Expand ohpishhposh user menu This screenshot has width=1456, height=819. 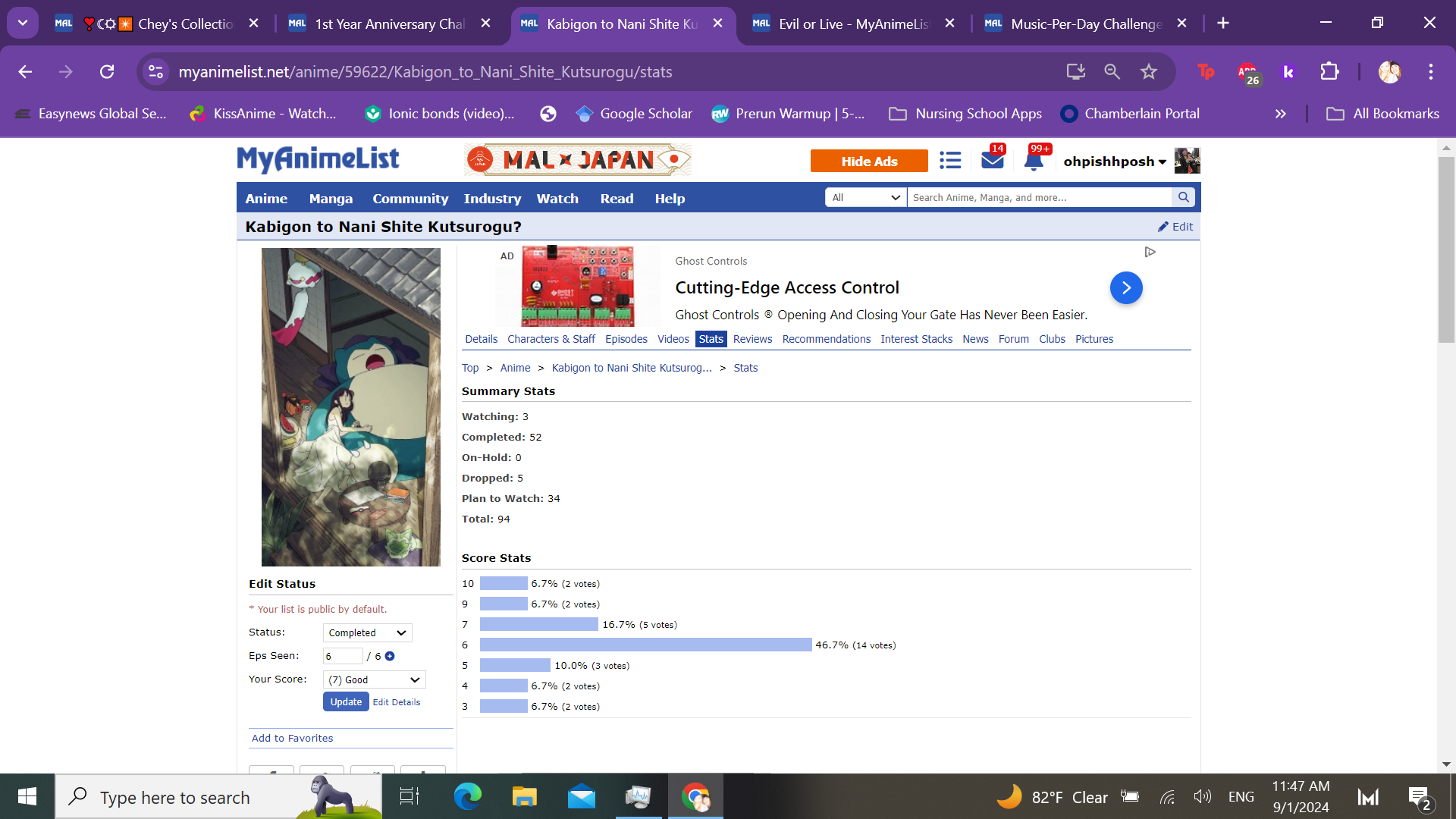point(1115,162)
